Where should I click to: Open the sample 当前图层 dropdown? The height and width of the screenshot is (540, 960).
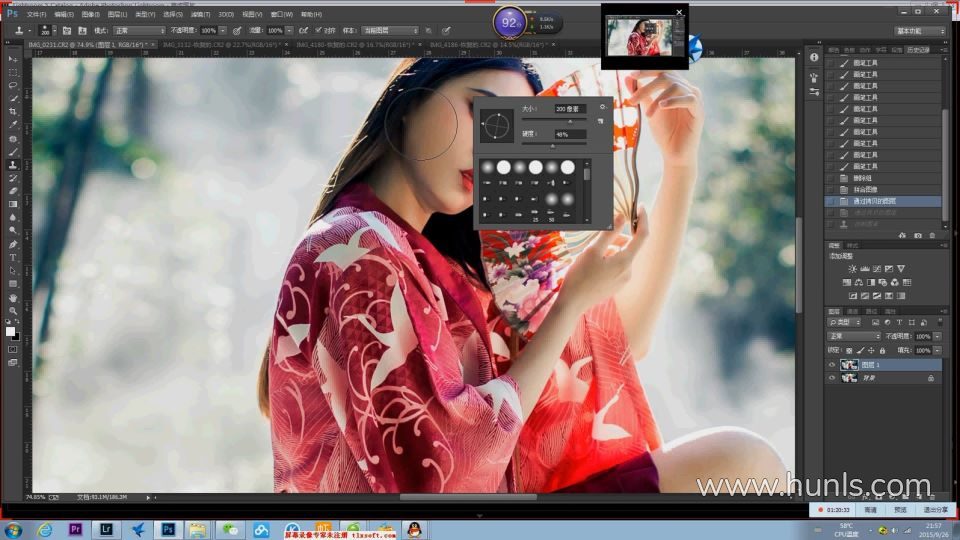click(389, 31)
